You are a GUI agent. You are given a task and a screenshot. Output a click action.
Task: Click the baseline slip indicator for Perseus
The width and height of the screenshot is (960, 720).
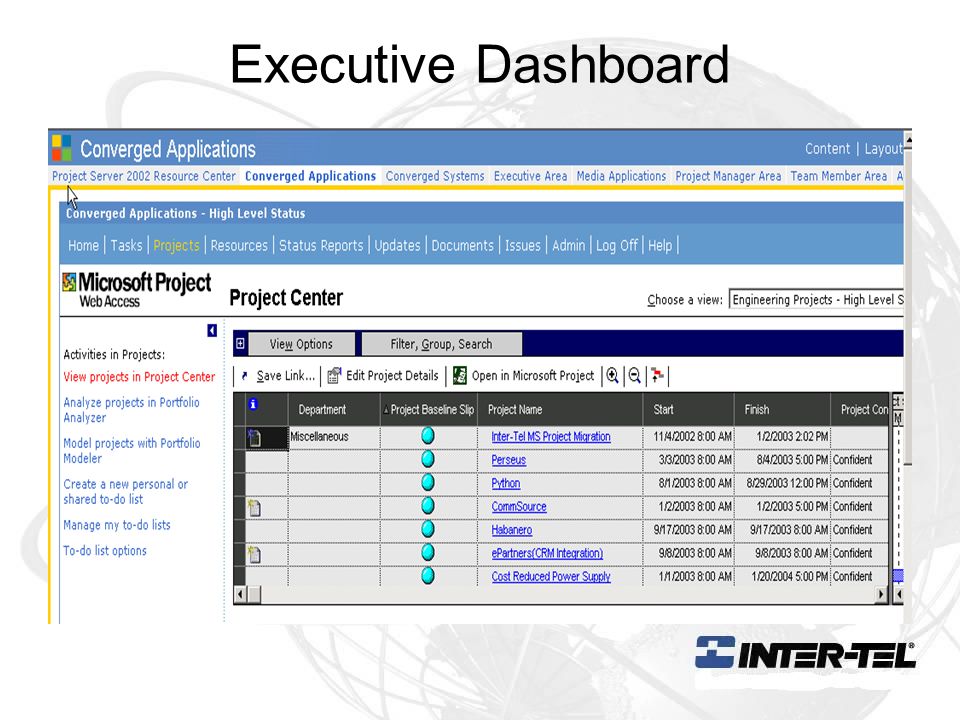click(x=428, y=459)
